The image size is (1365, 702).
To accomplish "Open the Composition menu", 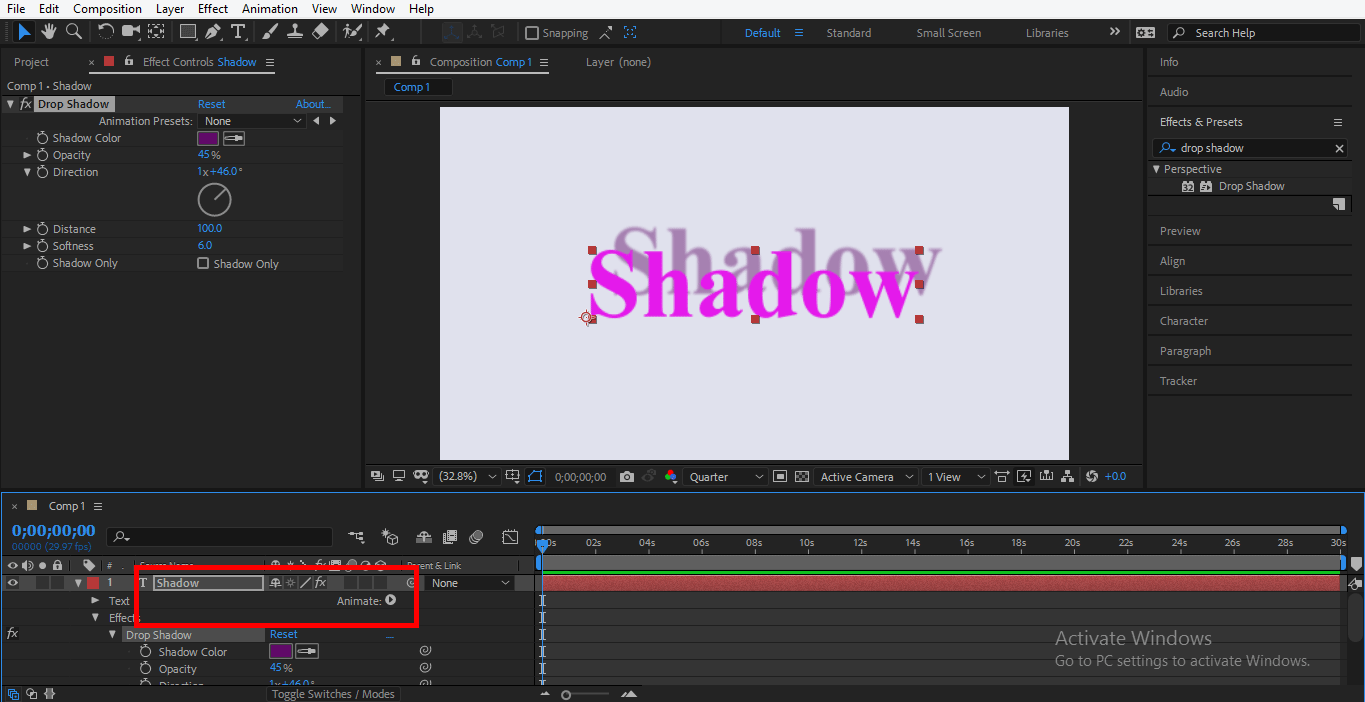I will (107, 8).
